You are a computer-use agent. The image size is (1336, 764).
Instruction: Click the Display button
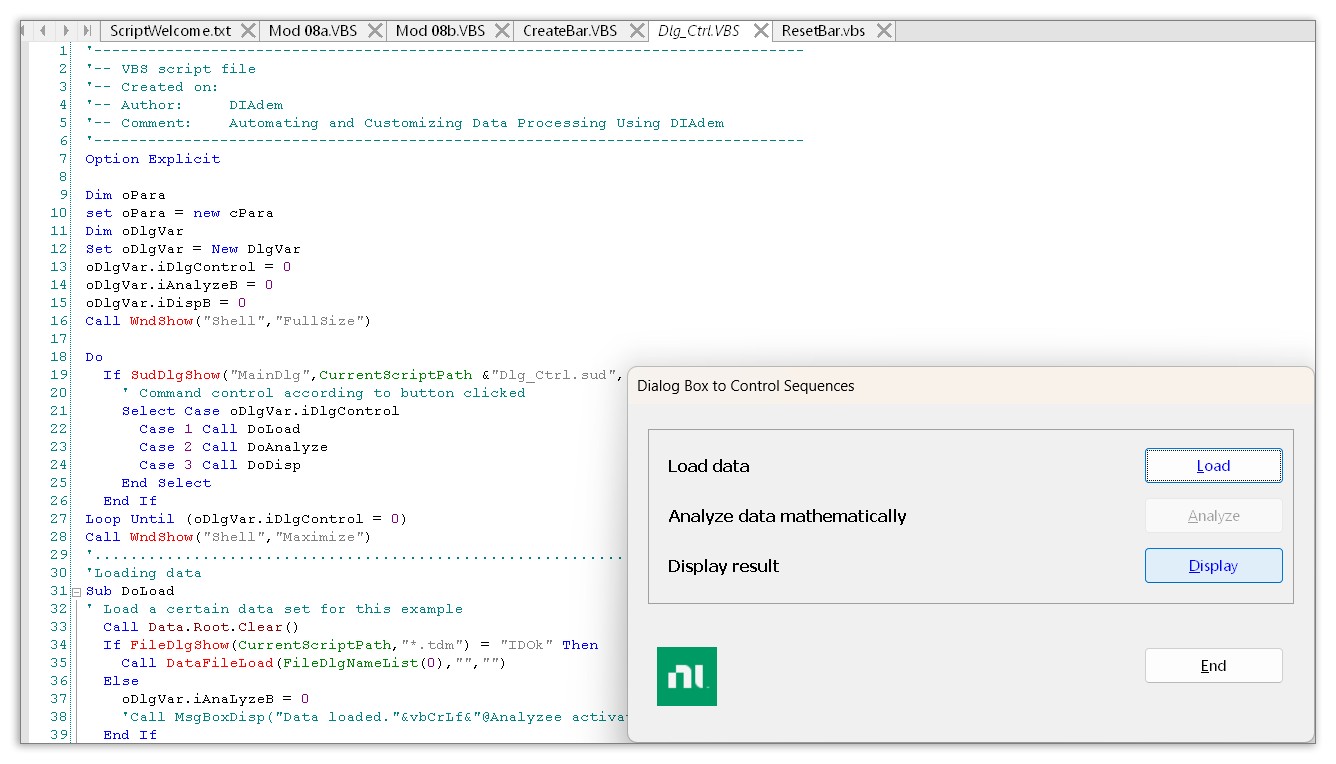click(1213, 566)
